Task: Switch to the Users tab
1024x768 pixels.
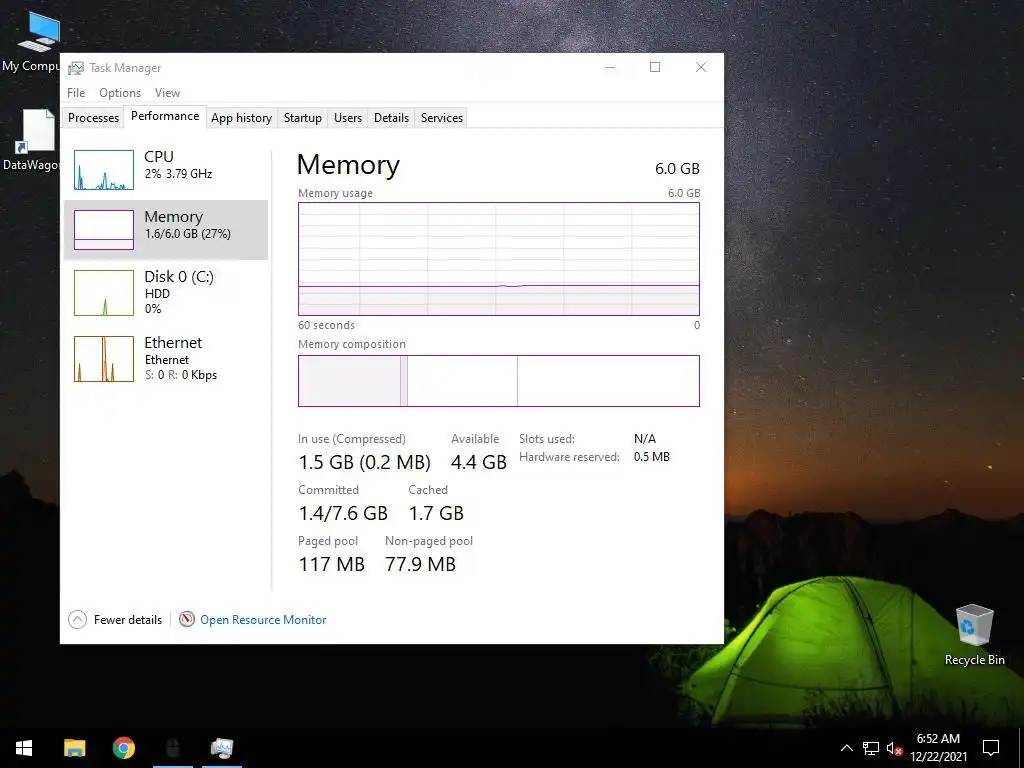Action: (x=347, y=118)
